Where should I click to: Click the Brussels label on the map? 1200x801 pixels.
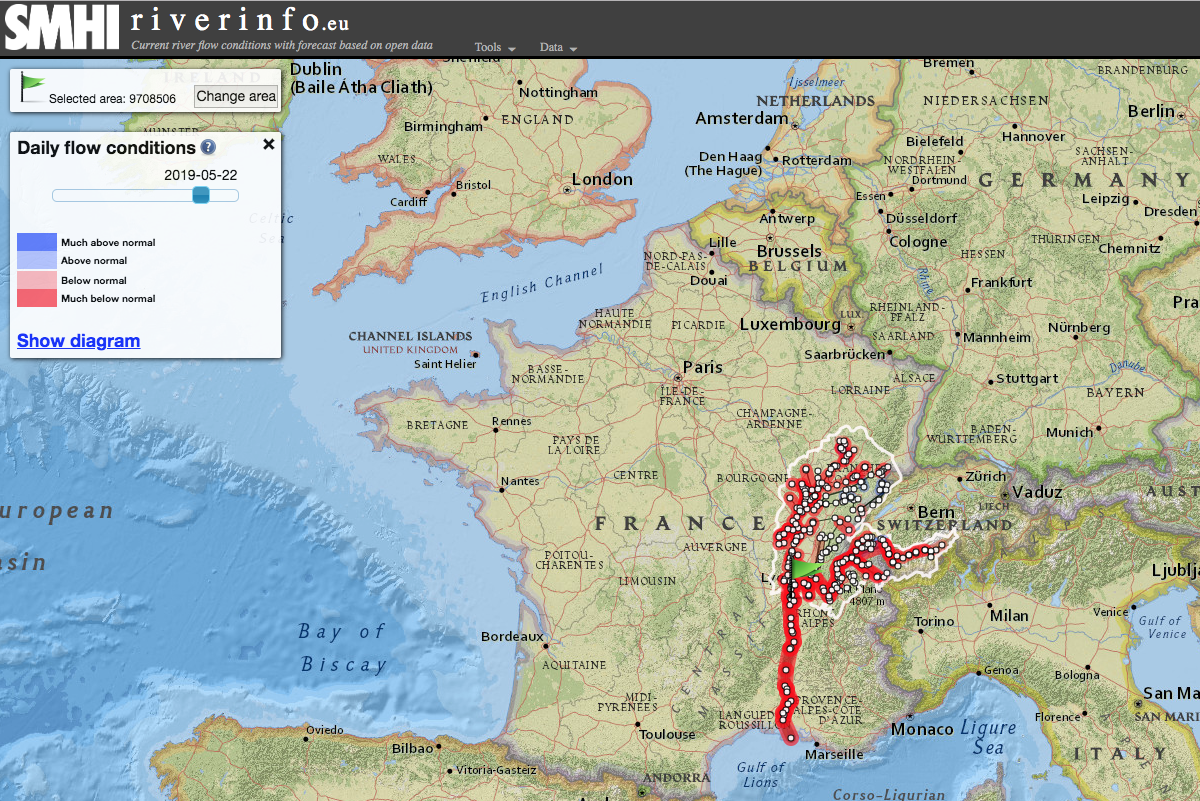coord(789,251)
